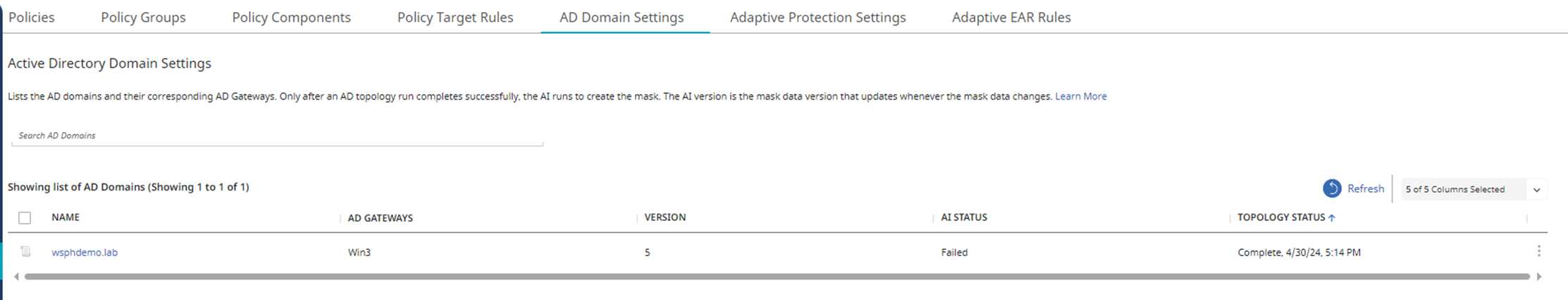This screenshot has width=1568, height=300.
Task: Switch to Adaptive EAR Rules tab
Action: pos(1011,17)
